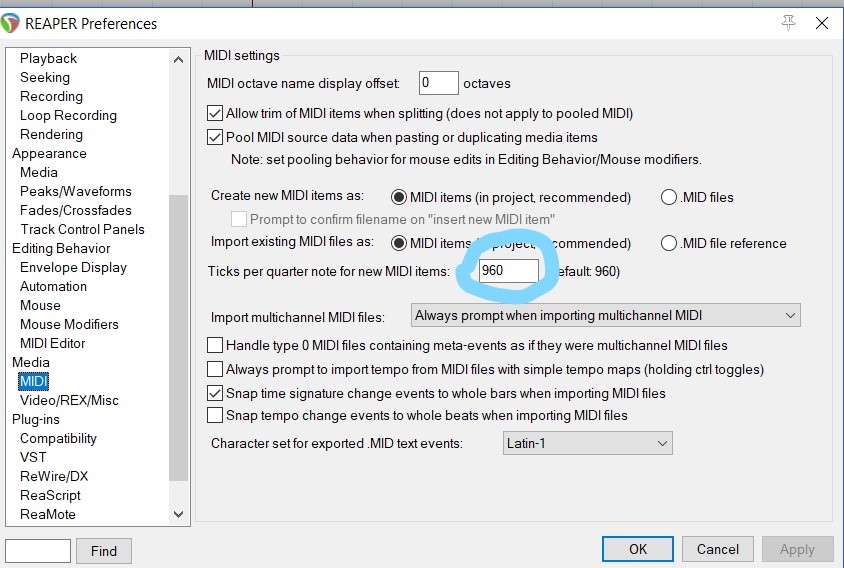
Task: Select Seeking in preferences list
Action: pyautogui.click(x=45, y=78)
